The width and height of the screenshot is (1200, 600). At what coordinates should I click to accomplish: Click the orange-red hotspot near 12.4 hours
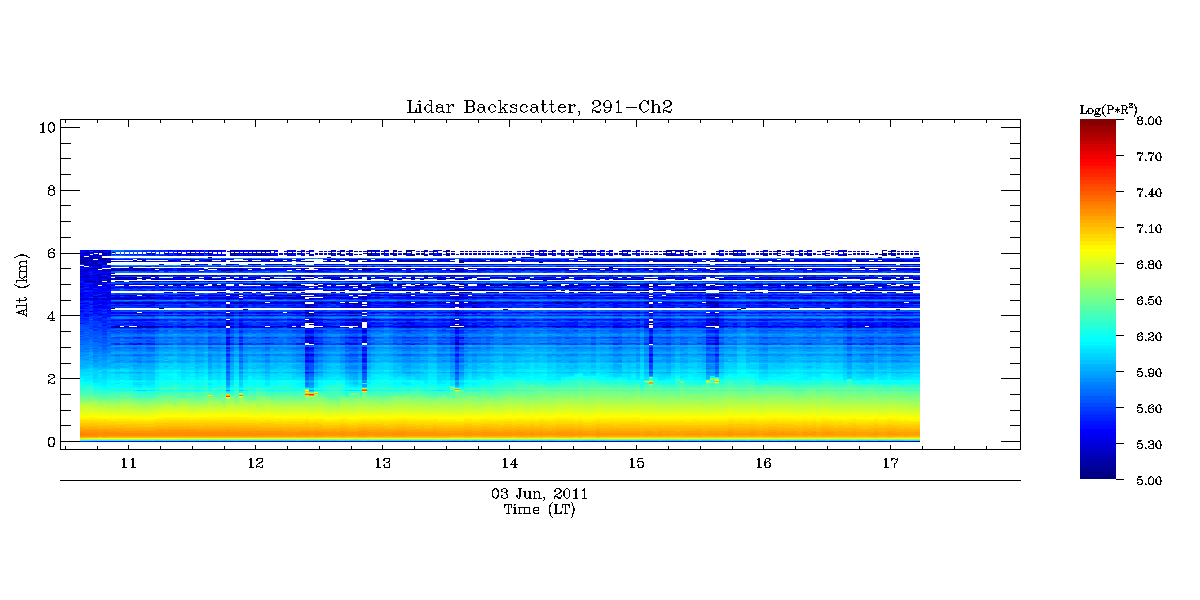pos(310,393)
